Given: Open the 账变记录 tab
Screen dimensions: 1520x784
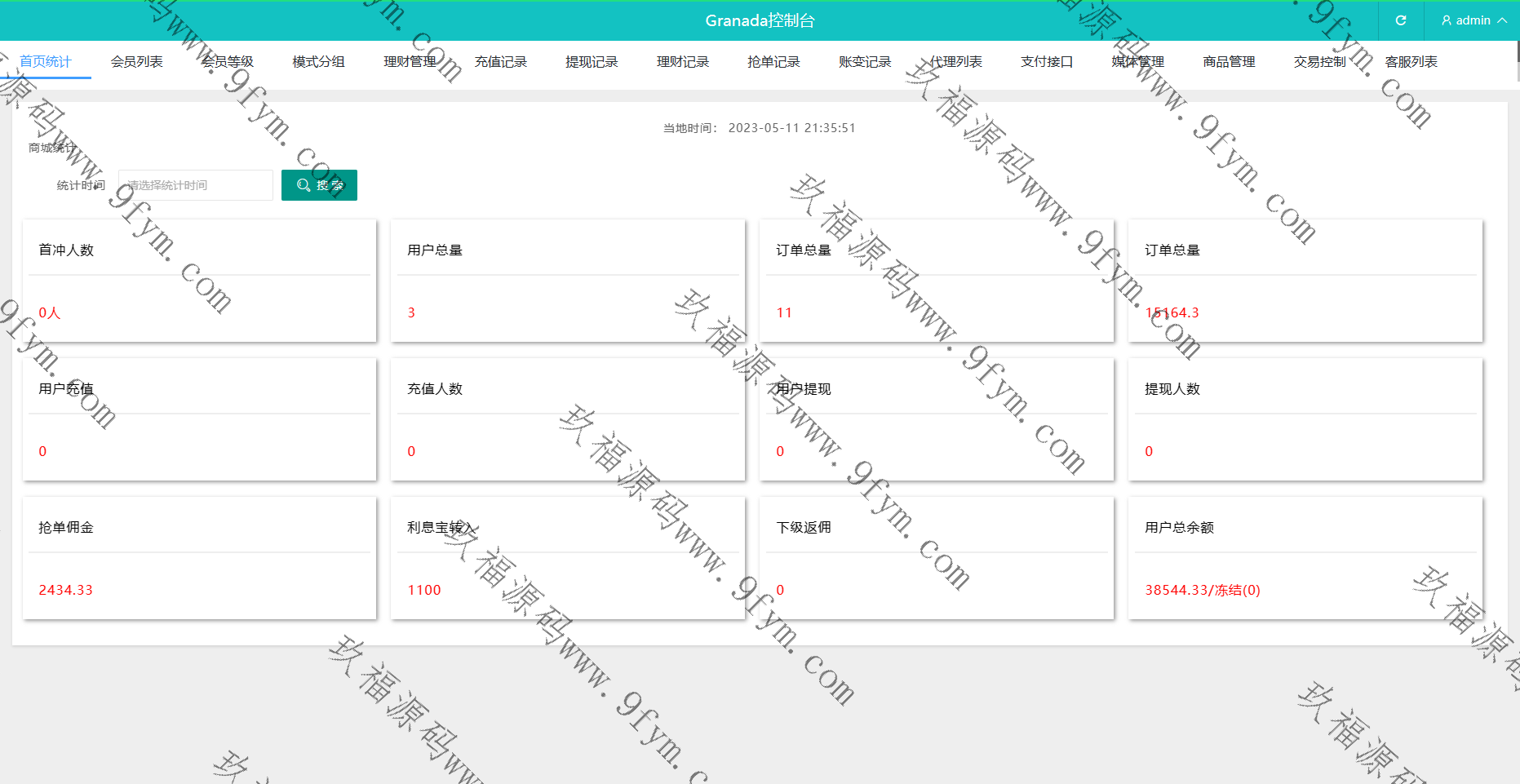Looking at the screenshot, I should click(865, 62).
